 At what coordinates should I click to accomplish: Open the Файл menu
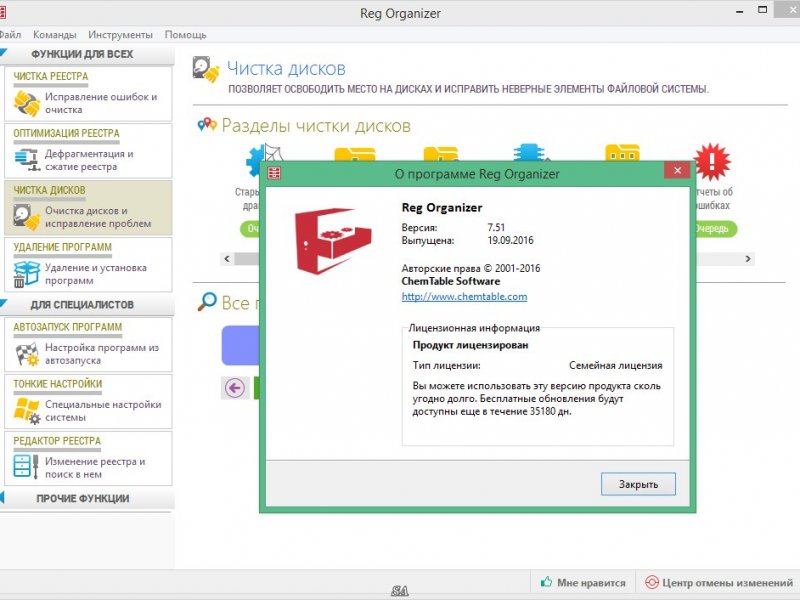coord(10,35)
